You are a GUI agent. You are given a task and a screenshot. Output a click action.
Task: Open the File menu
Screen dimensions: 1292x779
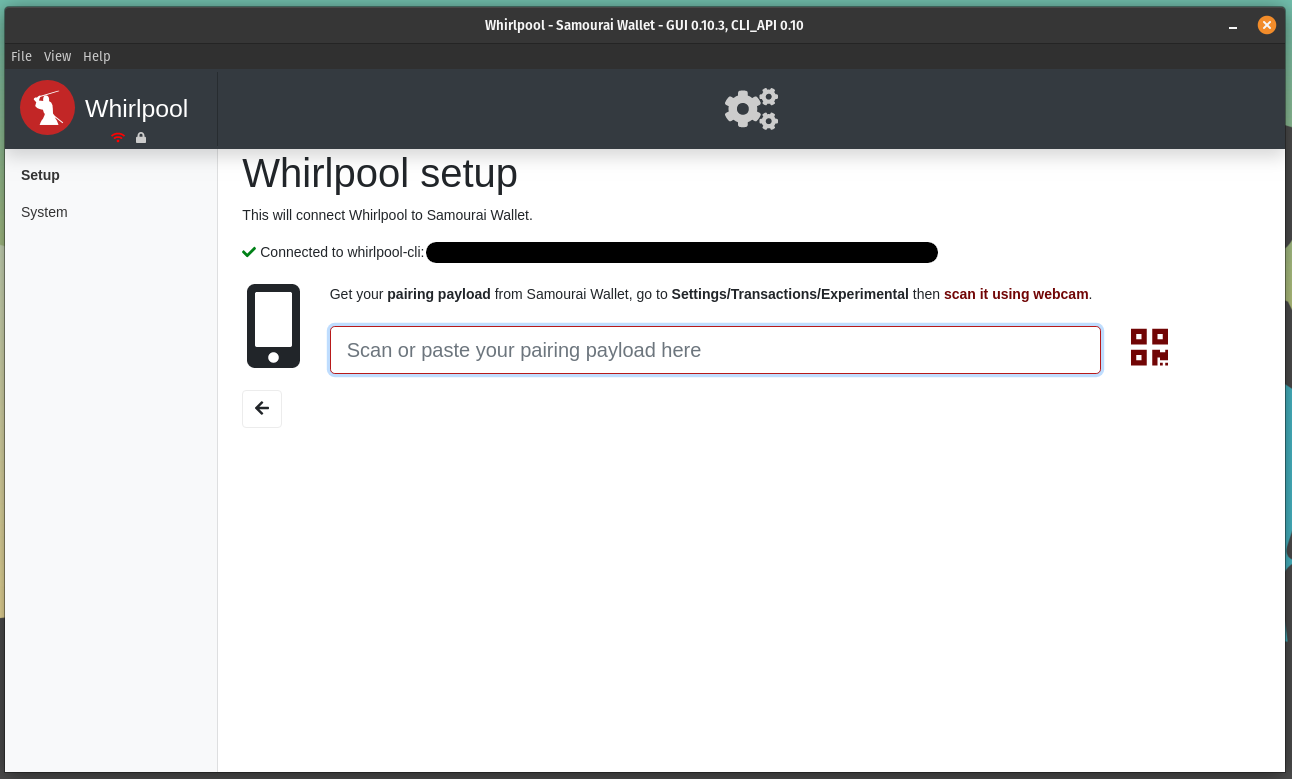tap(21, 56)
